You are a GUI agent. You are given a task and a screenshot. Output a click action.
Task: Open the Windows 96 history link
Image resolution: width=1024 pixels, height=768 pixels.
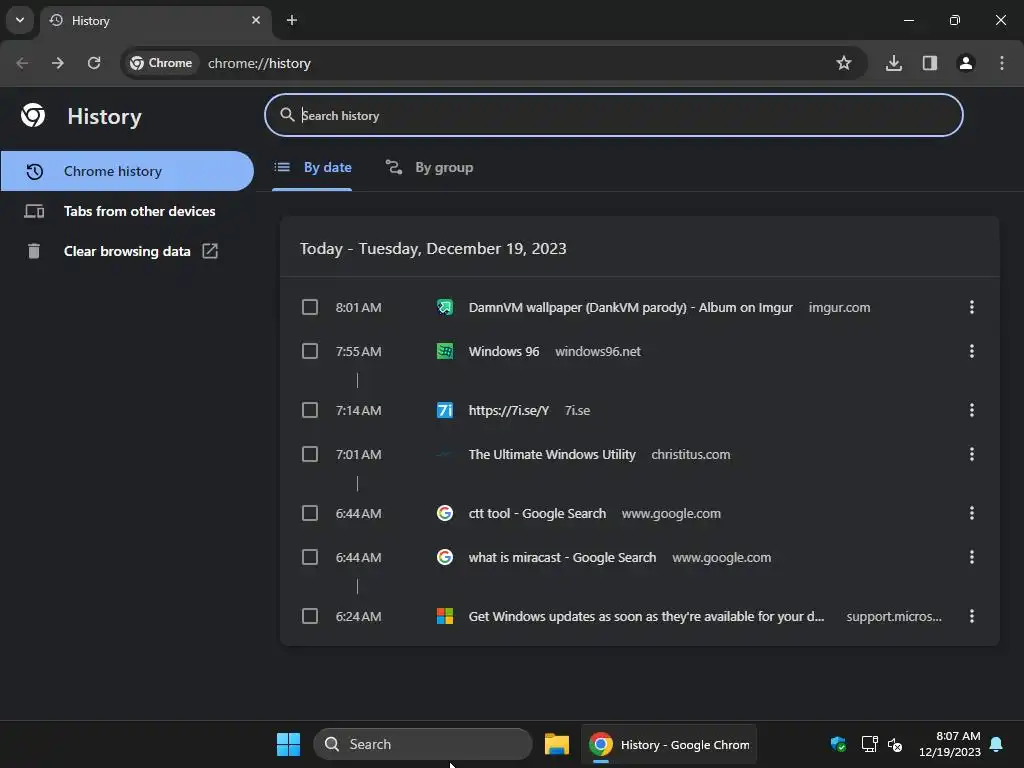(504, 351)
